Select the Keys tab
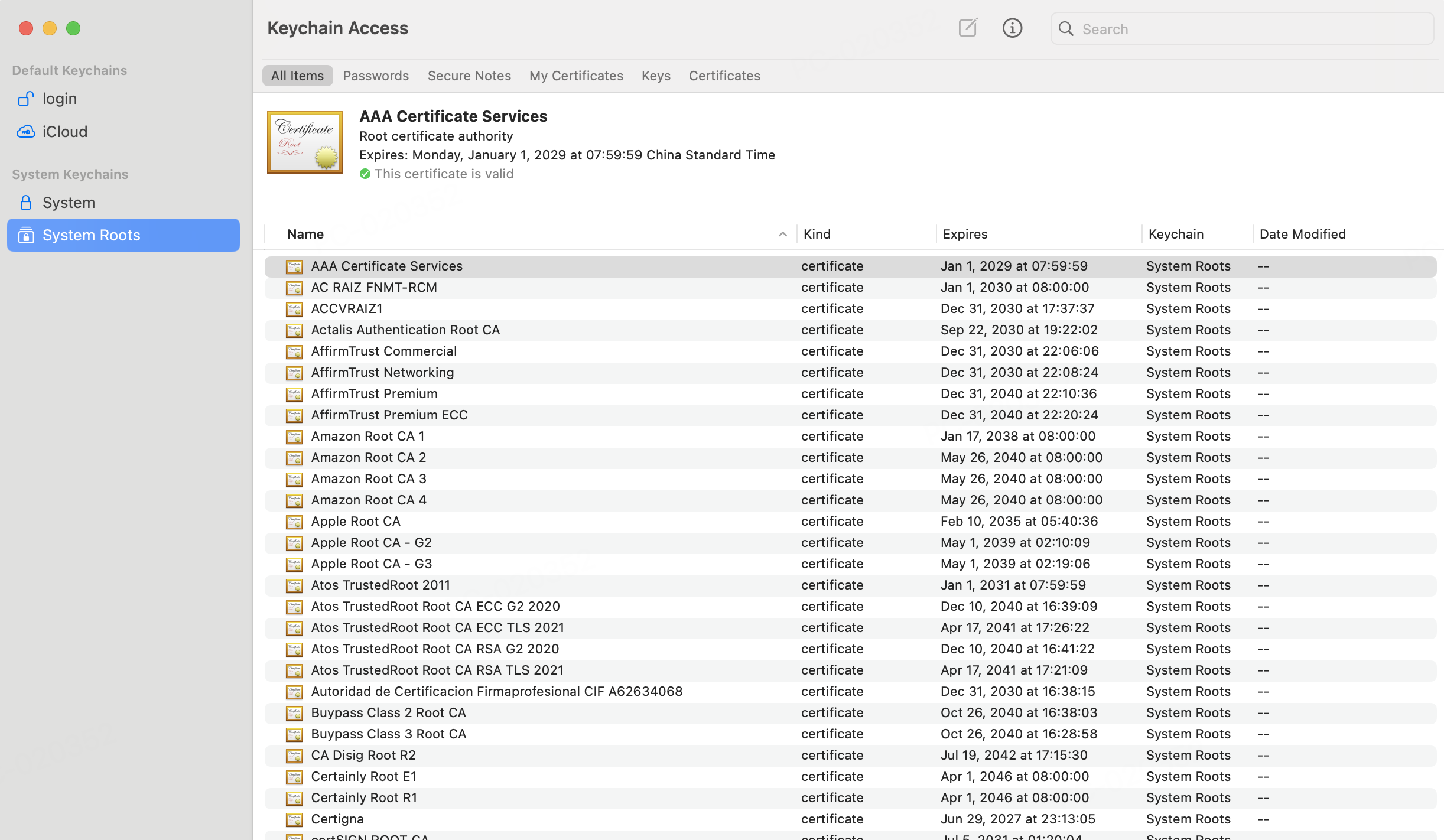 [656, 76]
